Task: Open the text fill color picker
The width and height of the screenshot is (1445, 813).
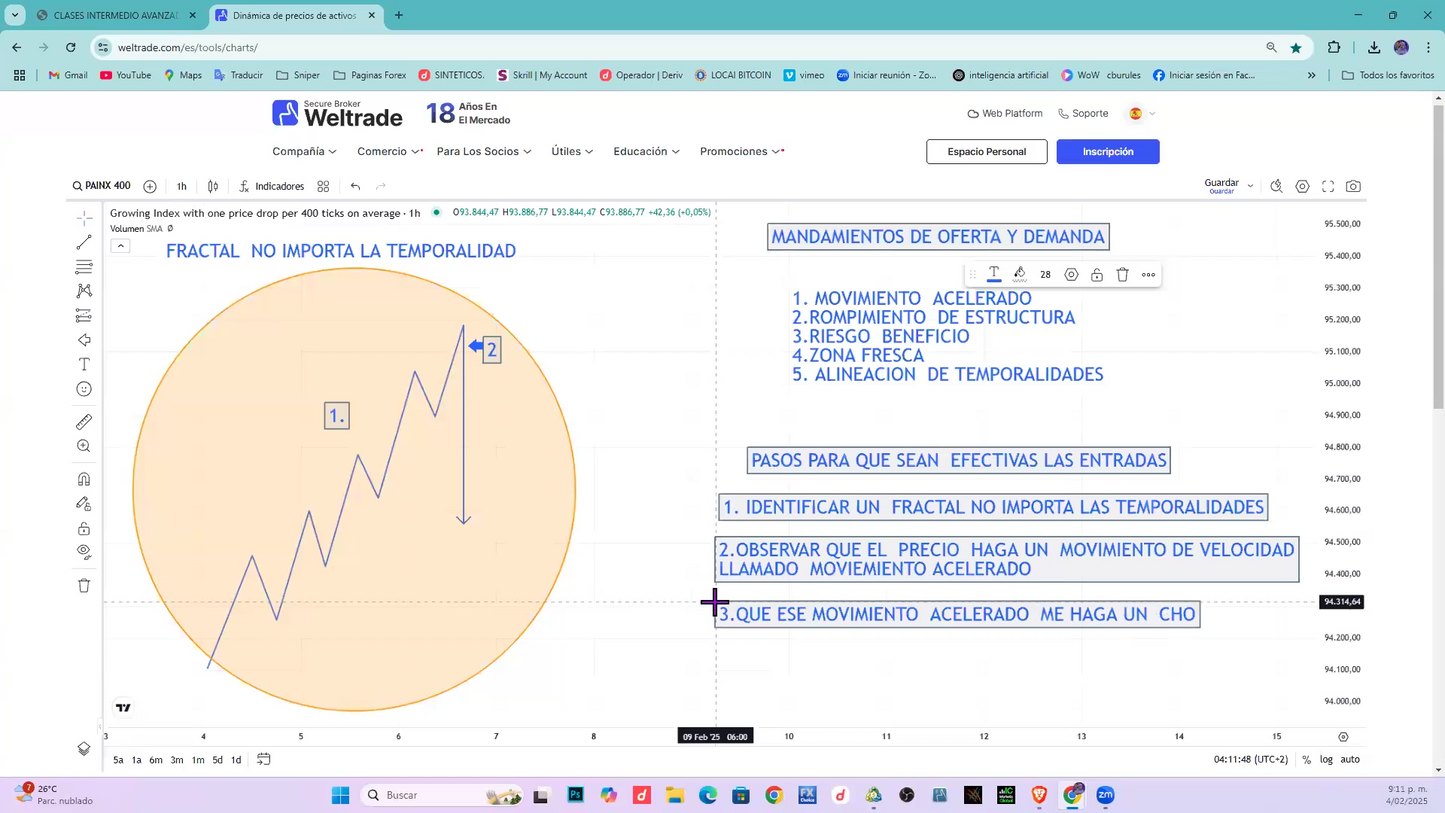Action: (1019, 274)
